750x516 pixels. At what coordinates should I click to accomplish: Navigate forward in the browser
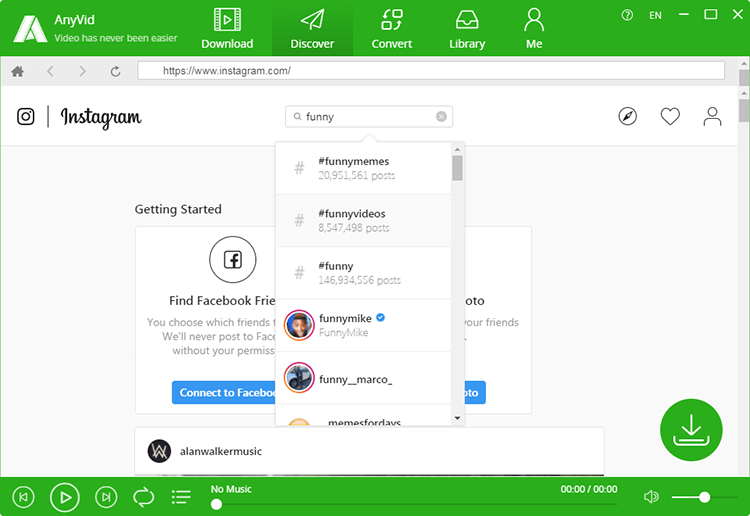coord(82,71)
